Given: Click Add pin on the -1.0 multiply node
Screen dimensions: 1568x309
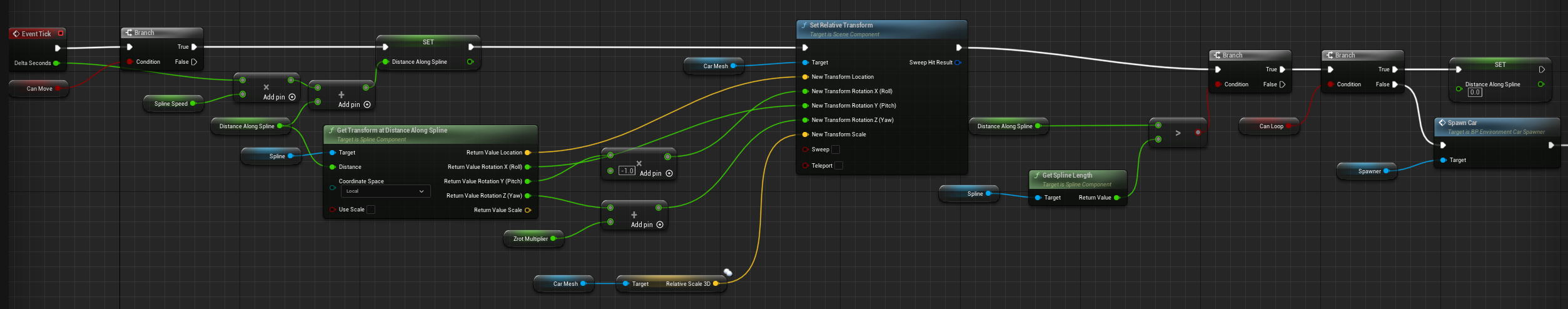Looking at the screenshot, I should (x=669, y=173).
